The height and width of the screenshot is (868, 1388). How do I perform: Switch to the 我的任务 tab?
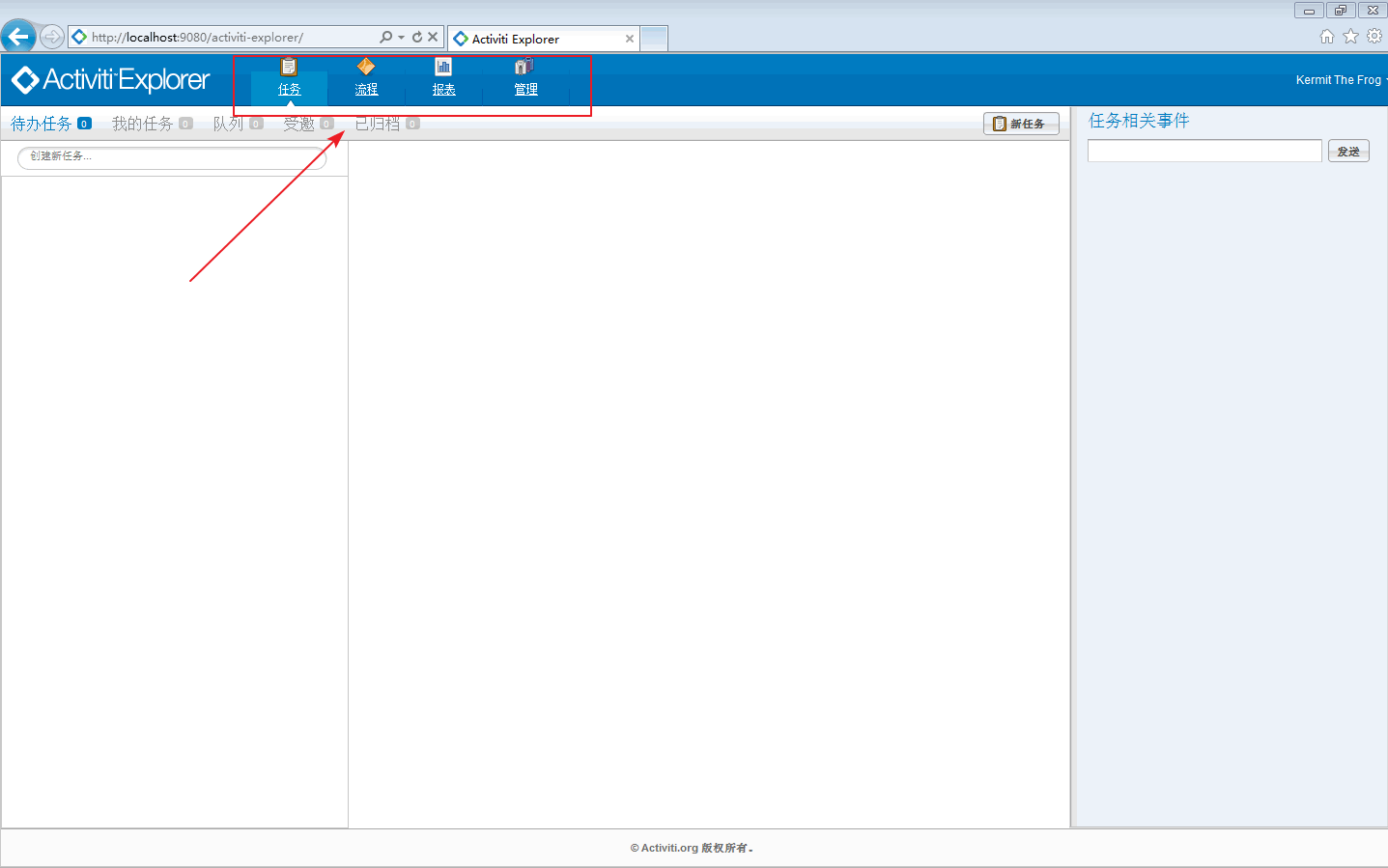click(142, 124)
